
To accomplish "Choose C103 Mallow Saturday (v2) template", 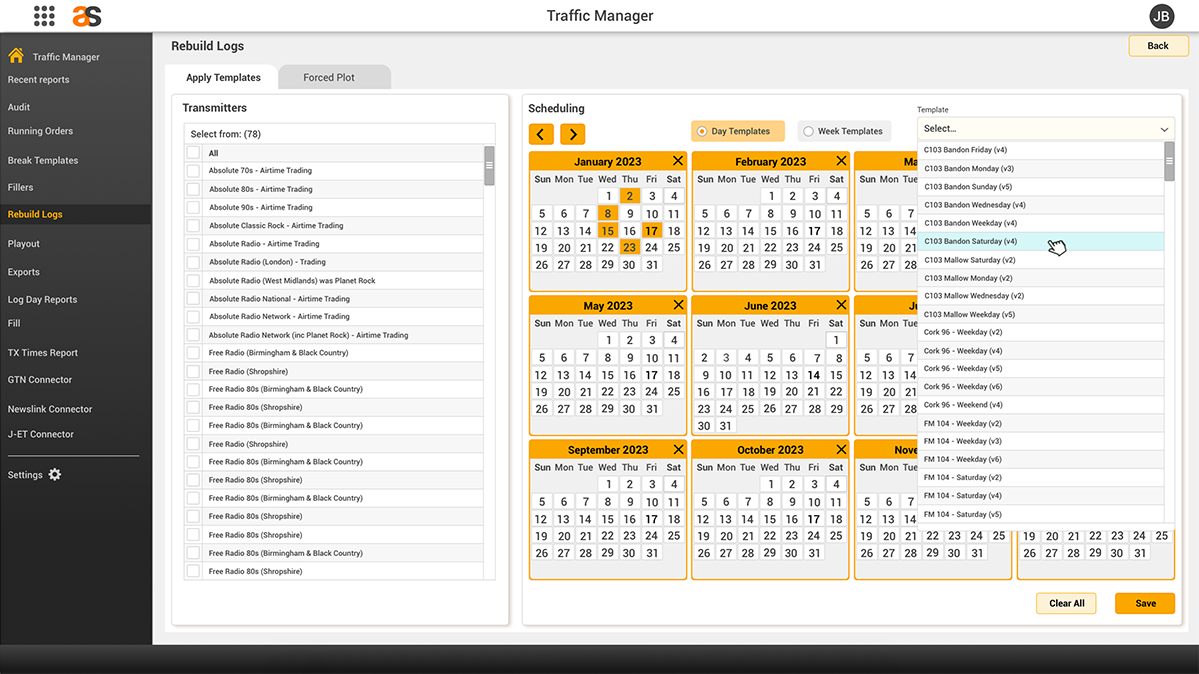I will (1040, 260).
